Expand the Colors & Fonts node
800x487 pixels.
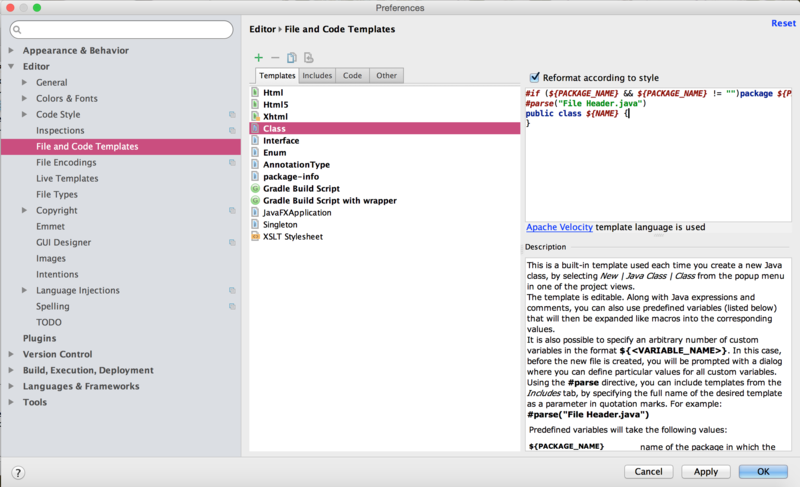(x=24, y=98)
